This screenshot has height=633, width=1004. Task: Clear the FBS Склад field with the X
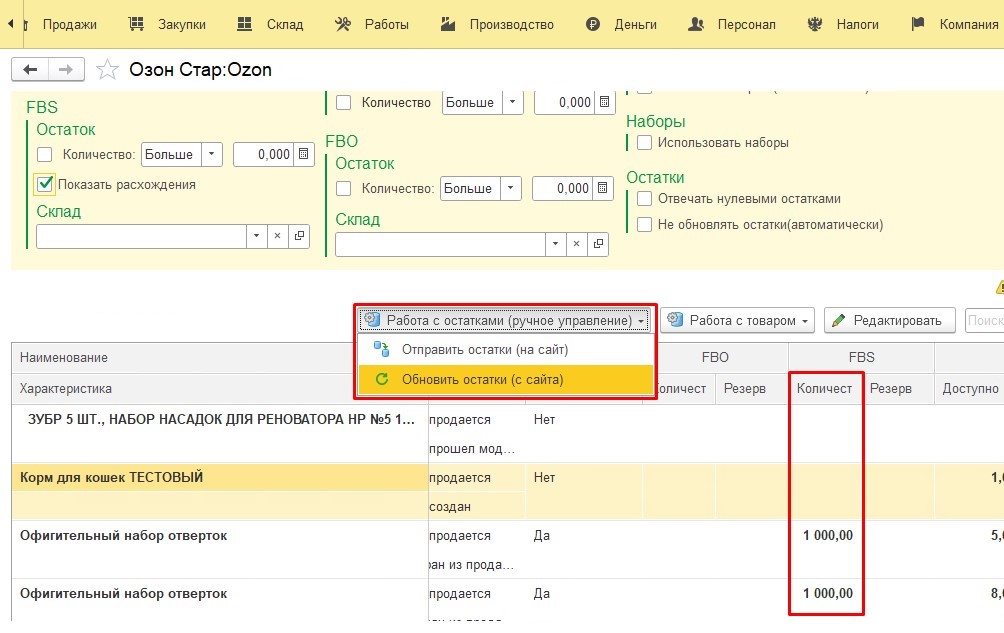point(277,236)
